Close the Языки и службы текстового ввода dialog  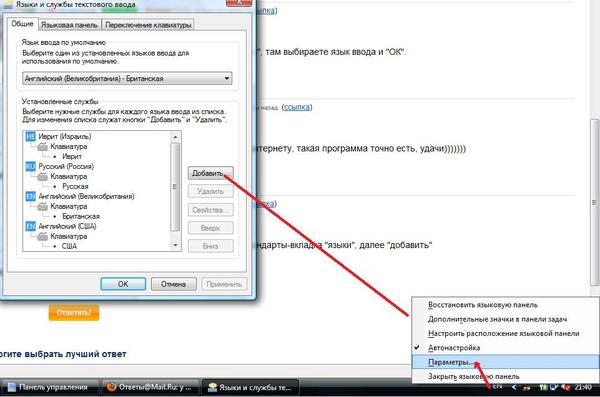239,3
